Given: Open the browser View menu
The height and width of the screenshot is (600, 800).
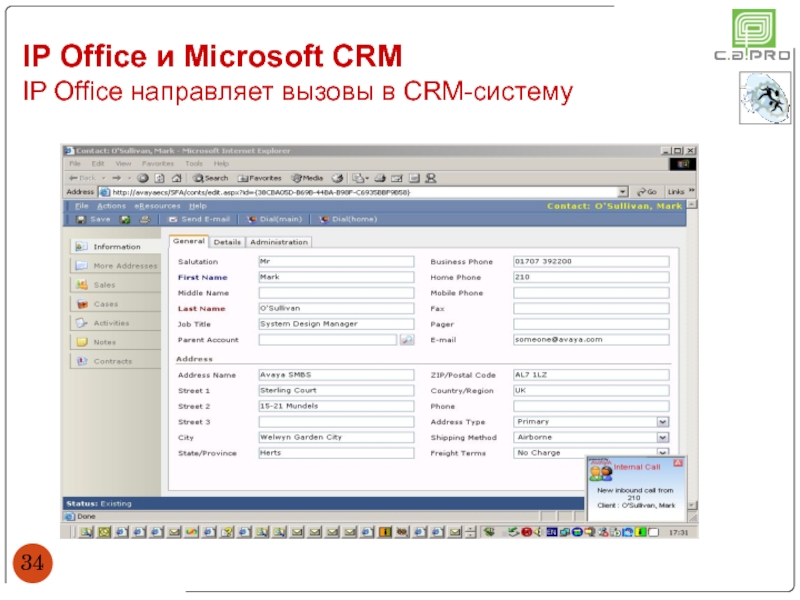Looking at the screenshot, I should point(123,164).
